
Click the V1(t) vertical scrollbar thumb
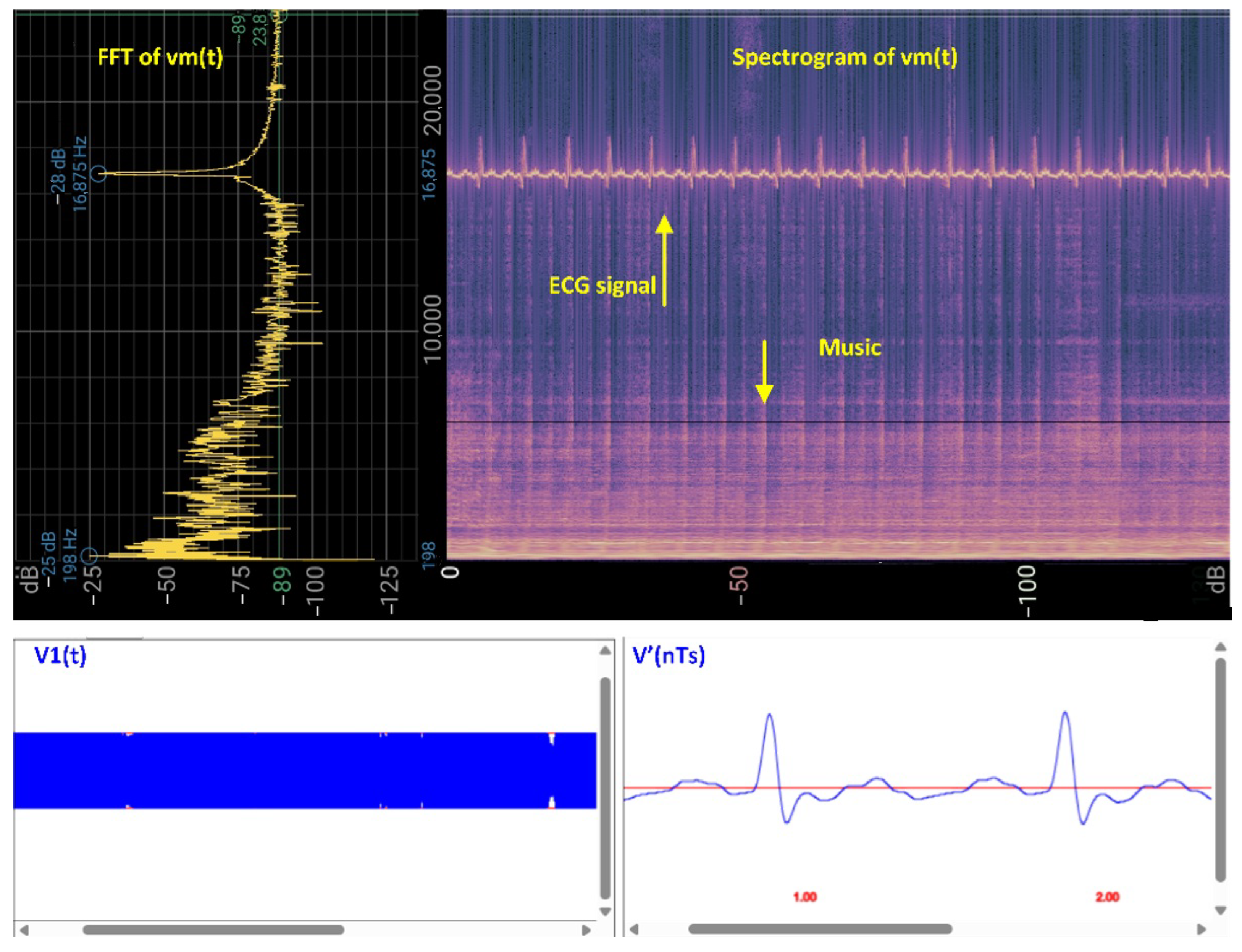[x=605, y=787]
